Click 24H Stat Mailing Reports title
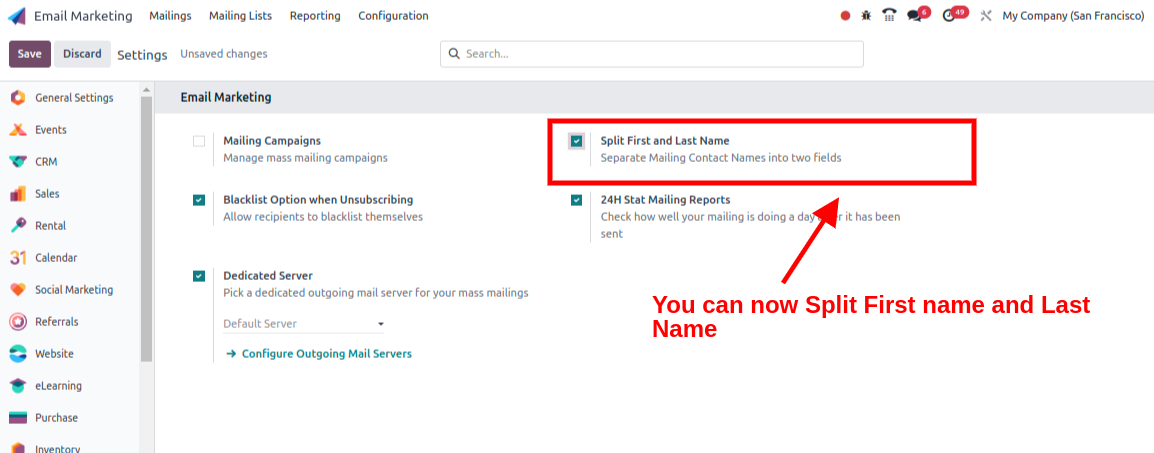Image resolution: width=1154 pixels, height=453 pixels. (x=665, y=199)
